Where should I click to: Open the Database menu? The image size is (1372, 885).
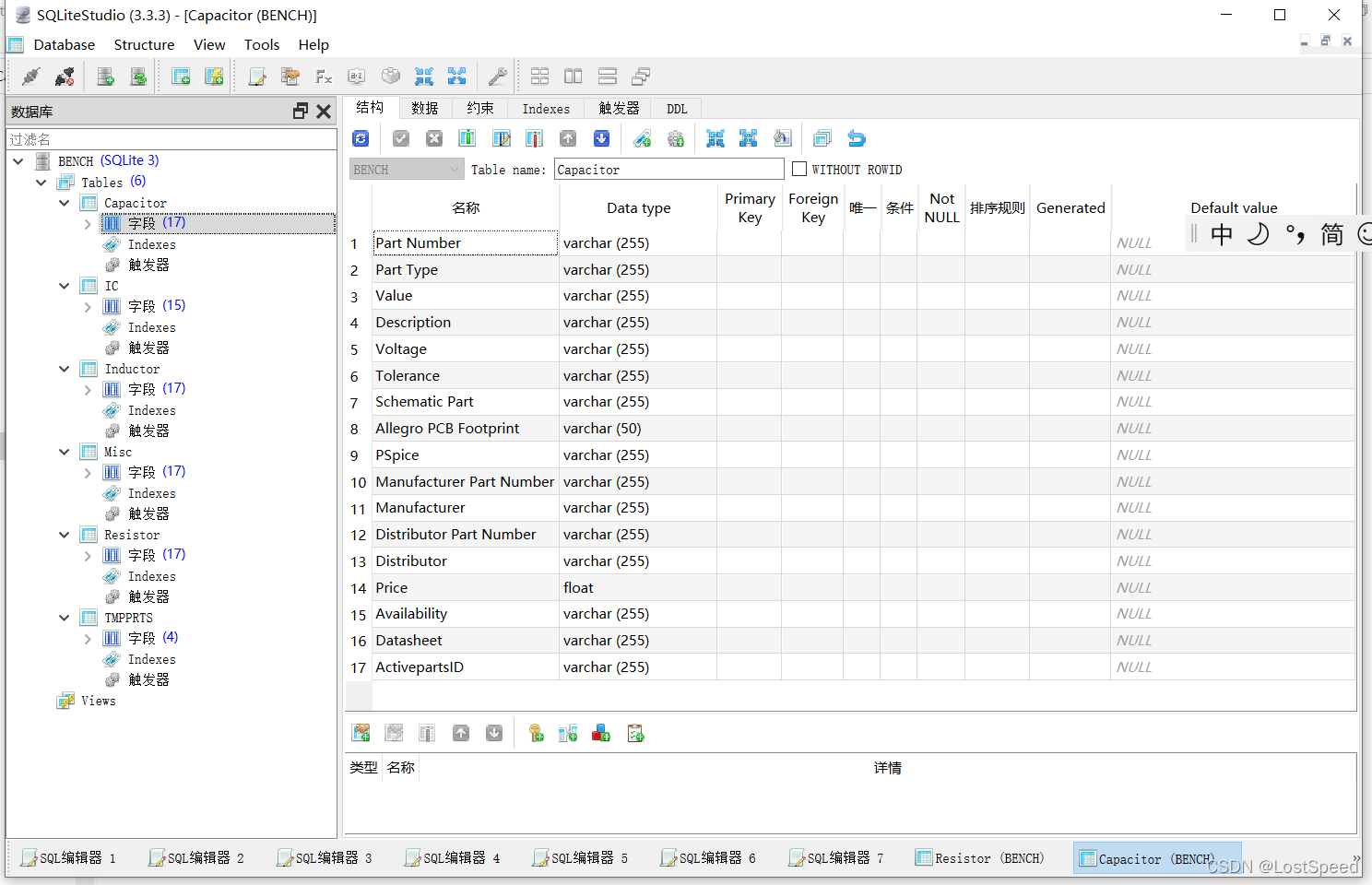(x=65, y=44)
